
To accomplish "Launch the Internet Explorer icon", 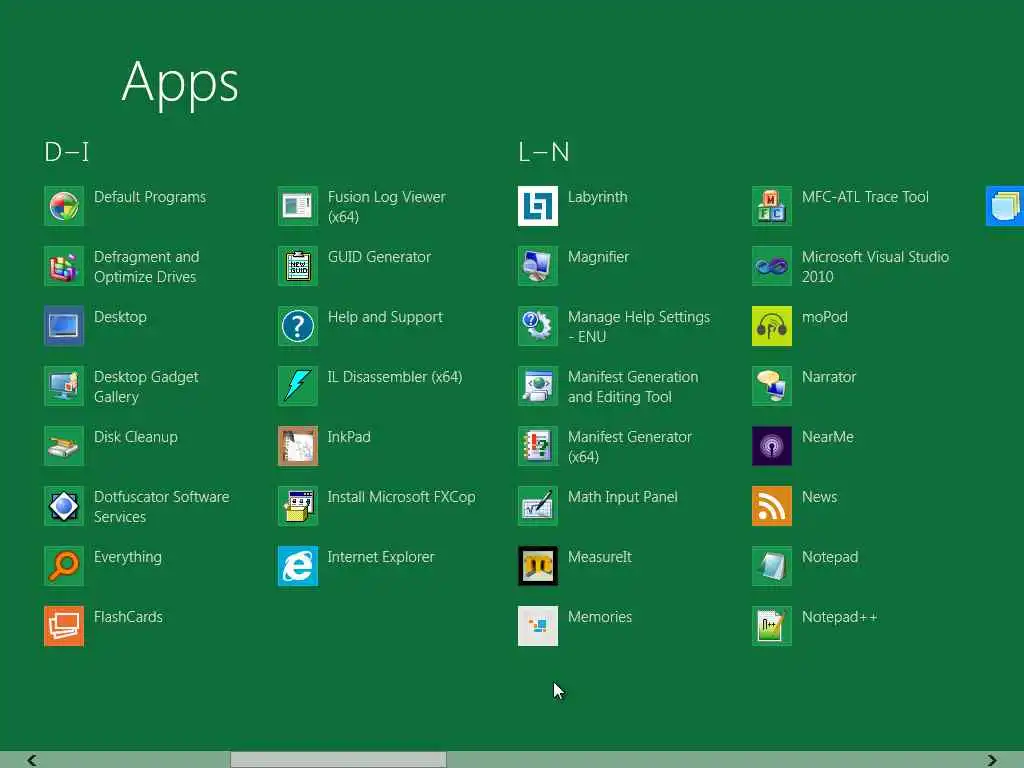I will point(298,566).
